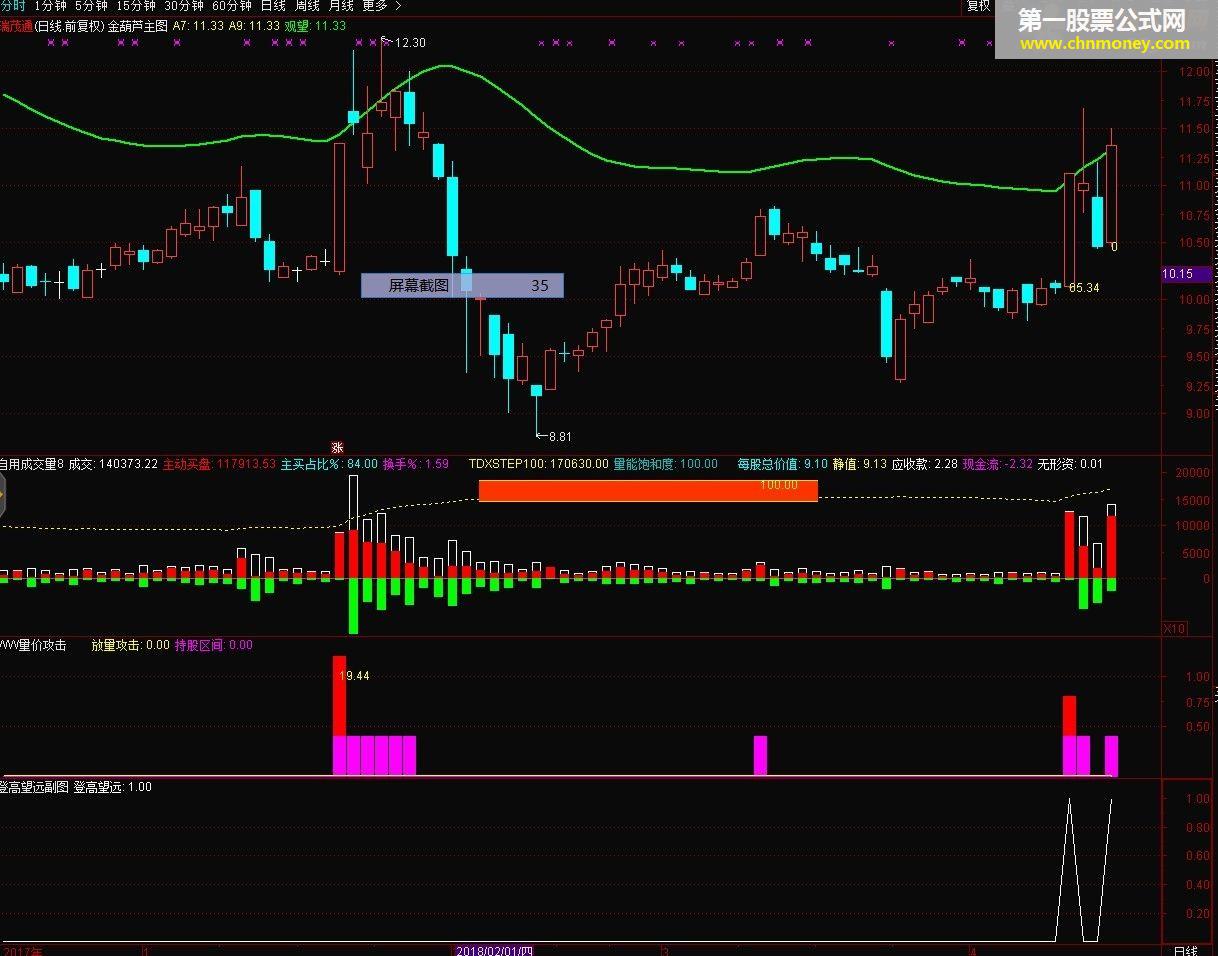Select the 15分钟 period tab

coord(136,6)
